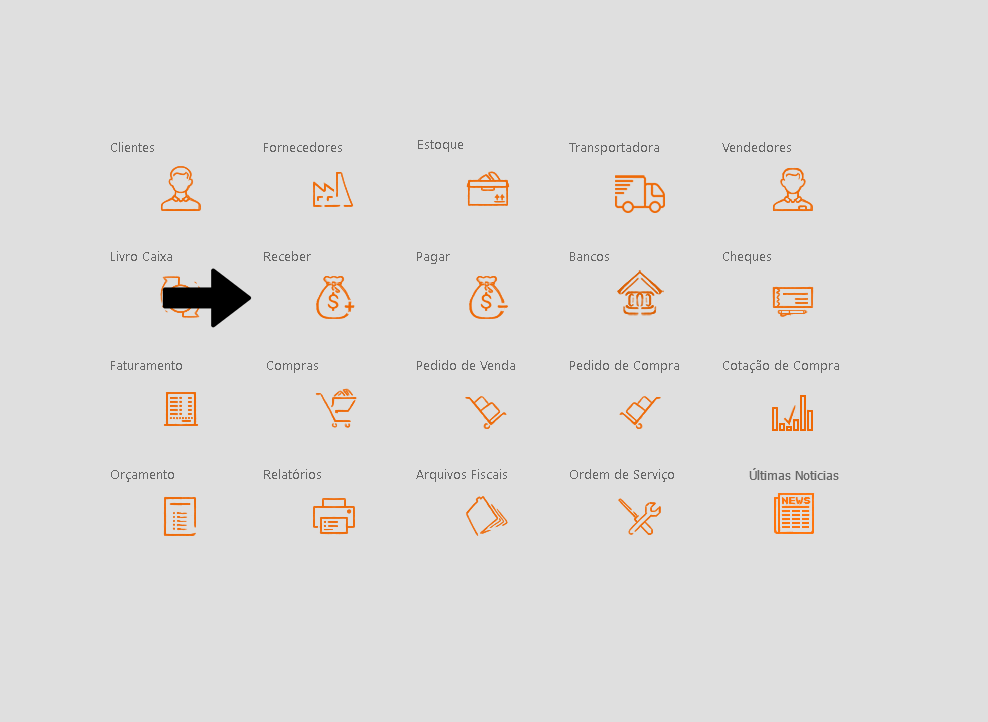Open the Cheques check icon
Screen dimensions: 988x722
click(x=793, y=301)
